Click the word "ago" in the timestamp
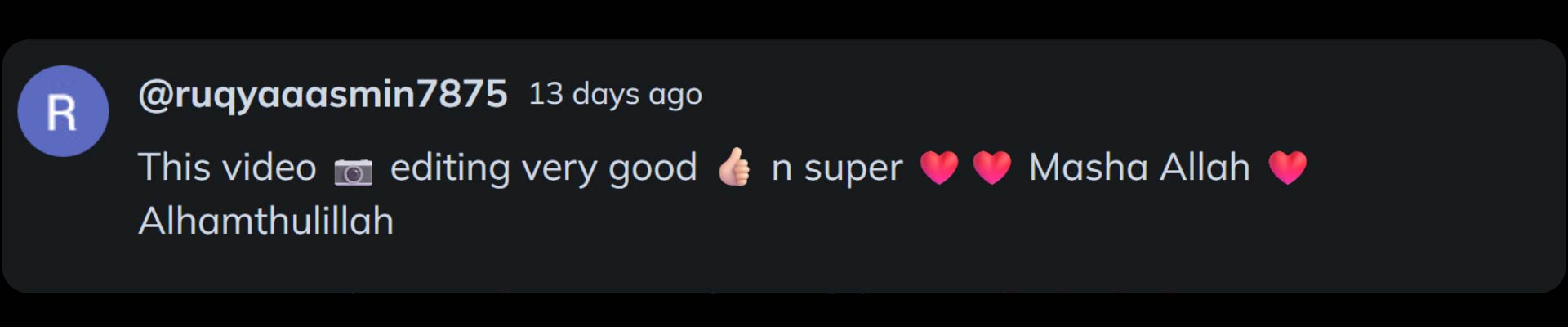The height and width of the screenshot is (327, 1568). click(x=675, y=96)
